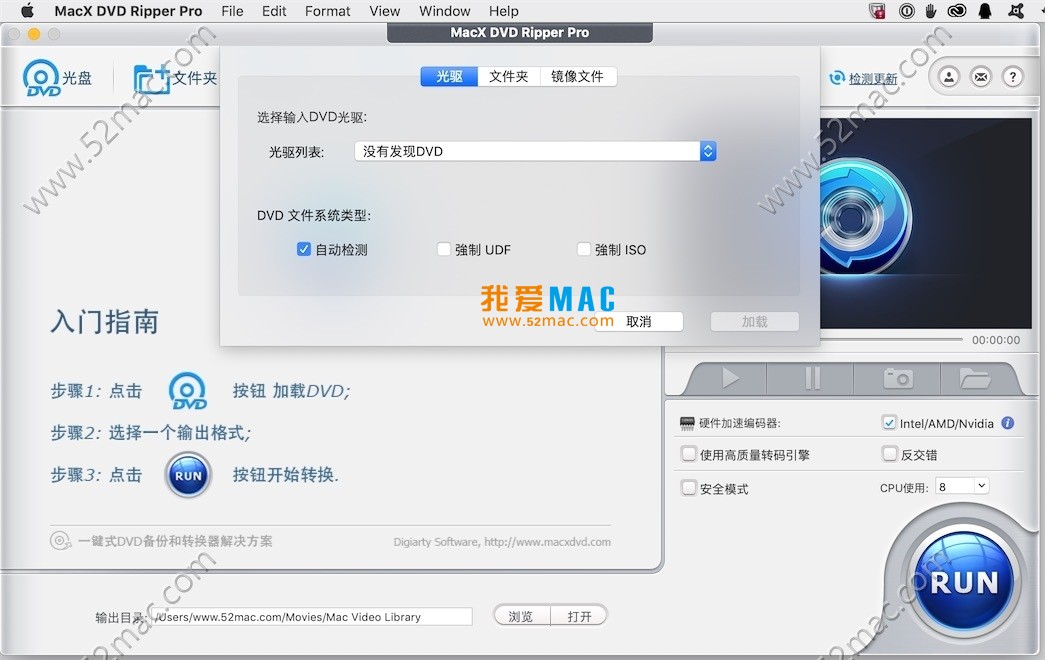
Task: Click the preview playback progress slider
Action: point(890,340)
